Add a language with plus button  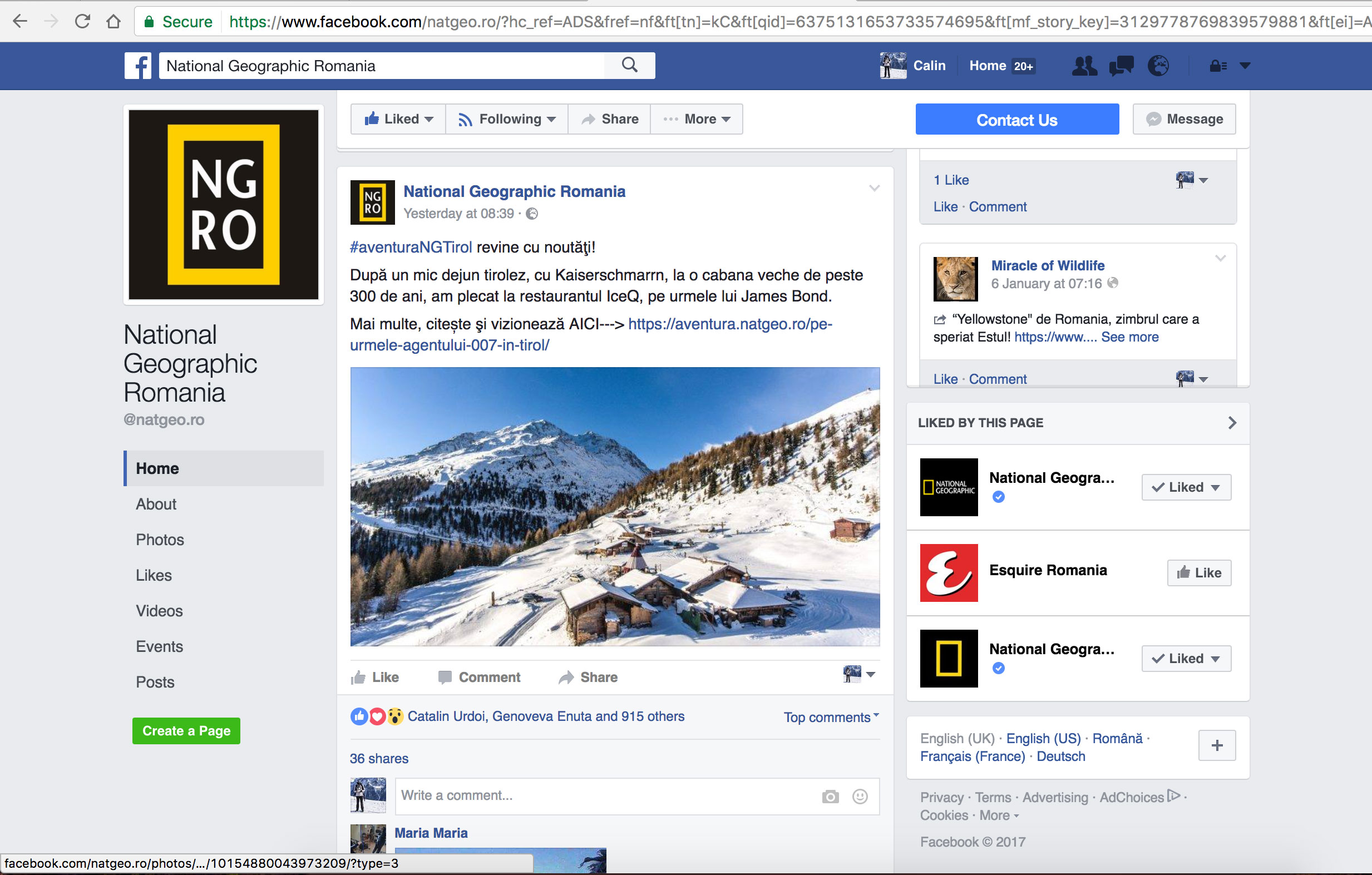(1216, 745)
